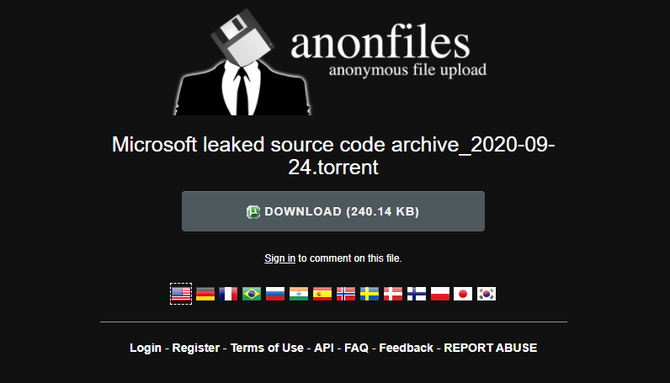The height and width of the screenshot is (383, 670).
Task: Select the Indian flag language icon
Action: [299, 294]
